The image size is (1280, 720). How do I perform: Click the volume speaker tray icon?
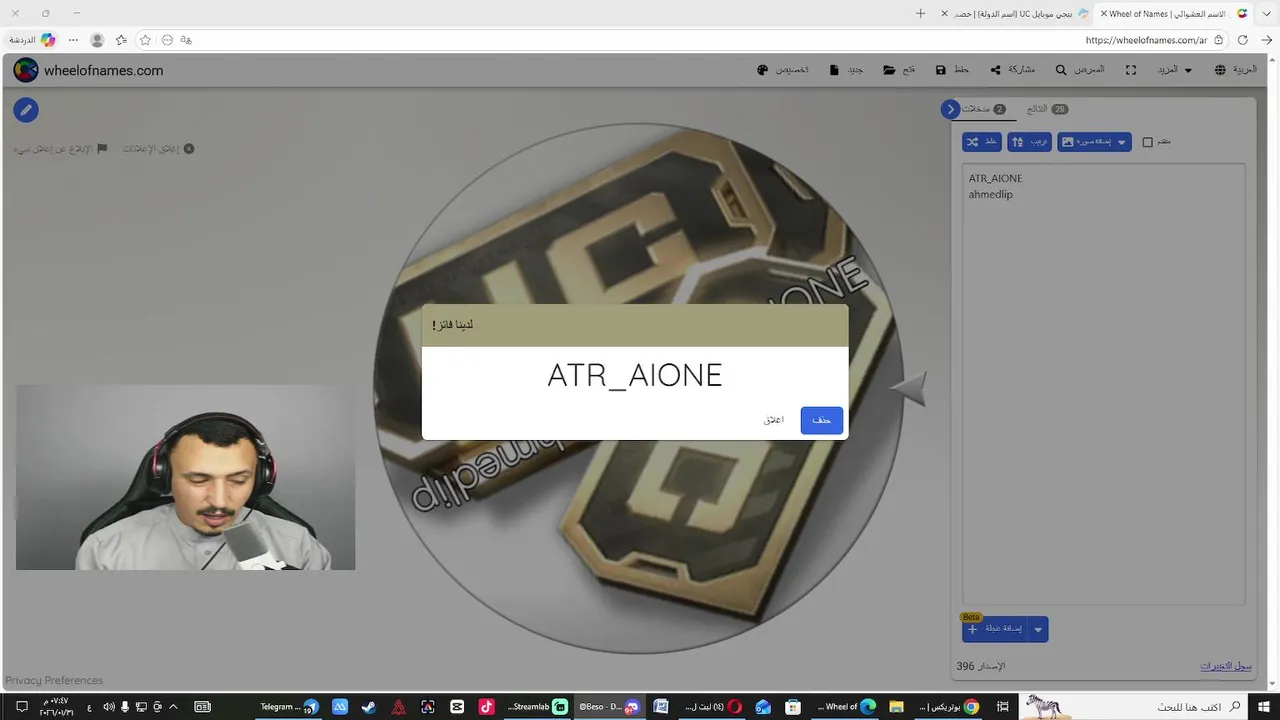(x=108, y=707)
